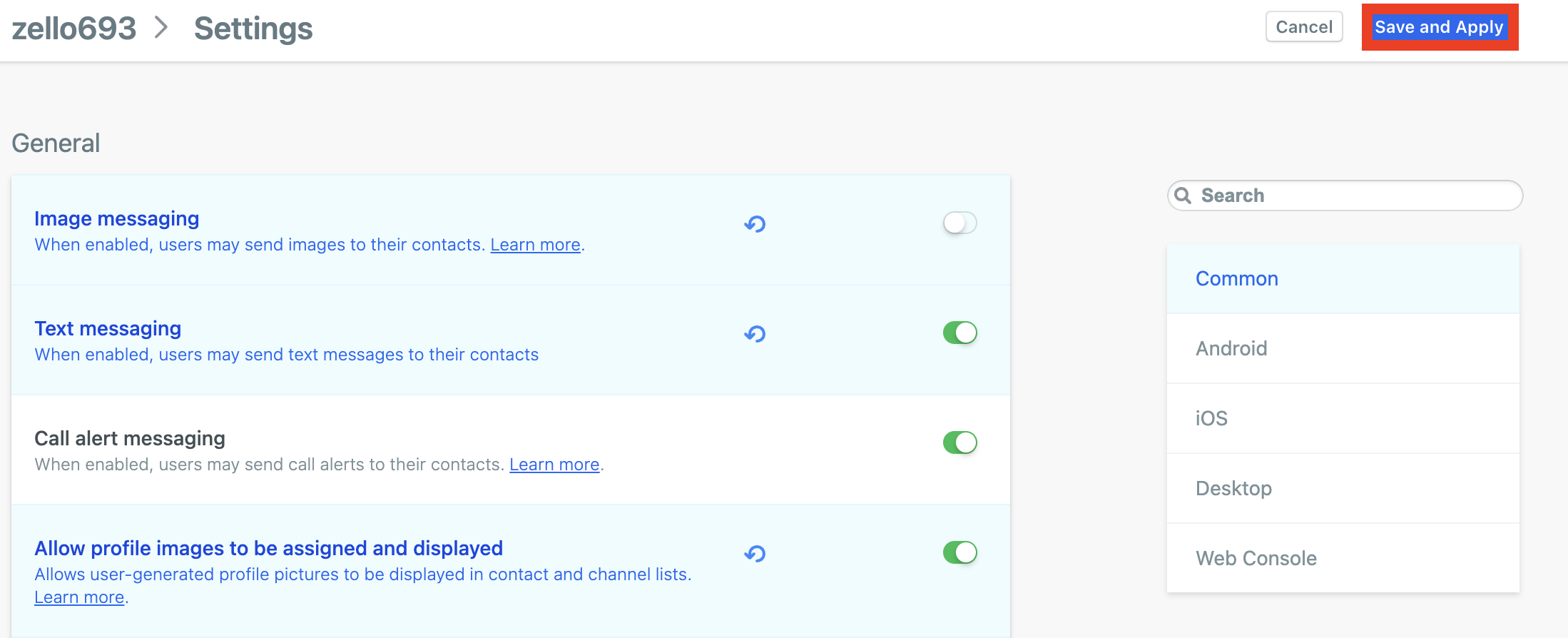Switch to the iOS settings category
The image size is (1568, 638).
pos(1343,419)
